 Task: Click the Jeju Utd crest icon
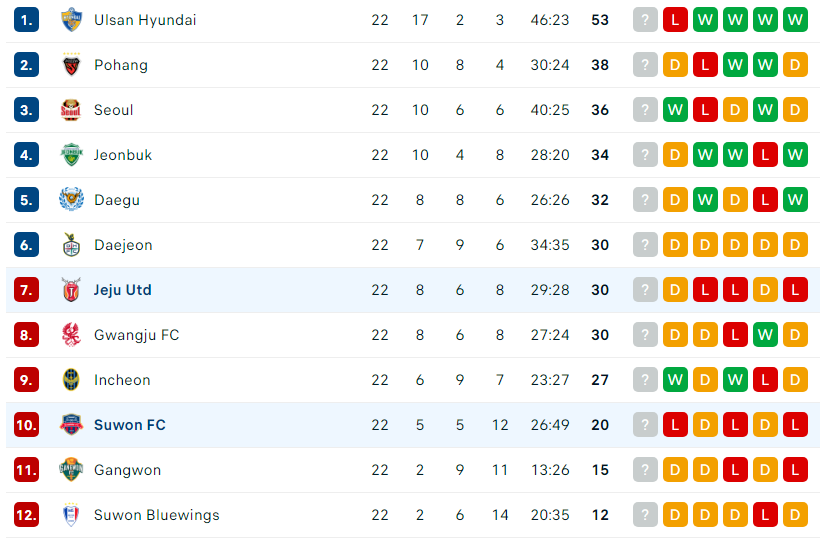[x=71, y=290]
